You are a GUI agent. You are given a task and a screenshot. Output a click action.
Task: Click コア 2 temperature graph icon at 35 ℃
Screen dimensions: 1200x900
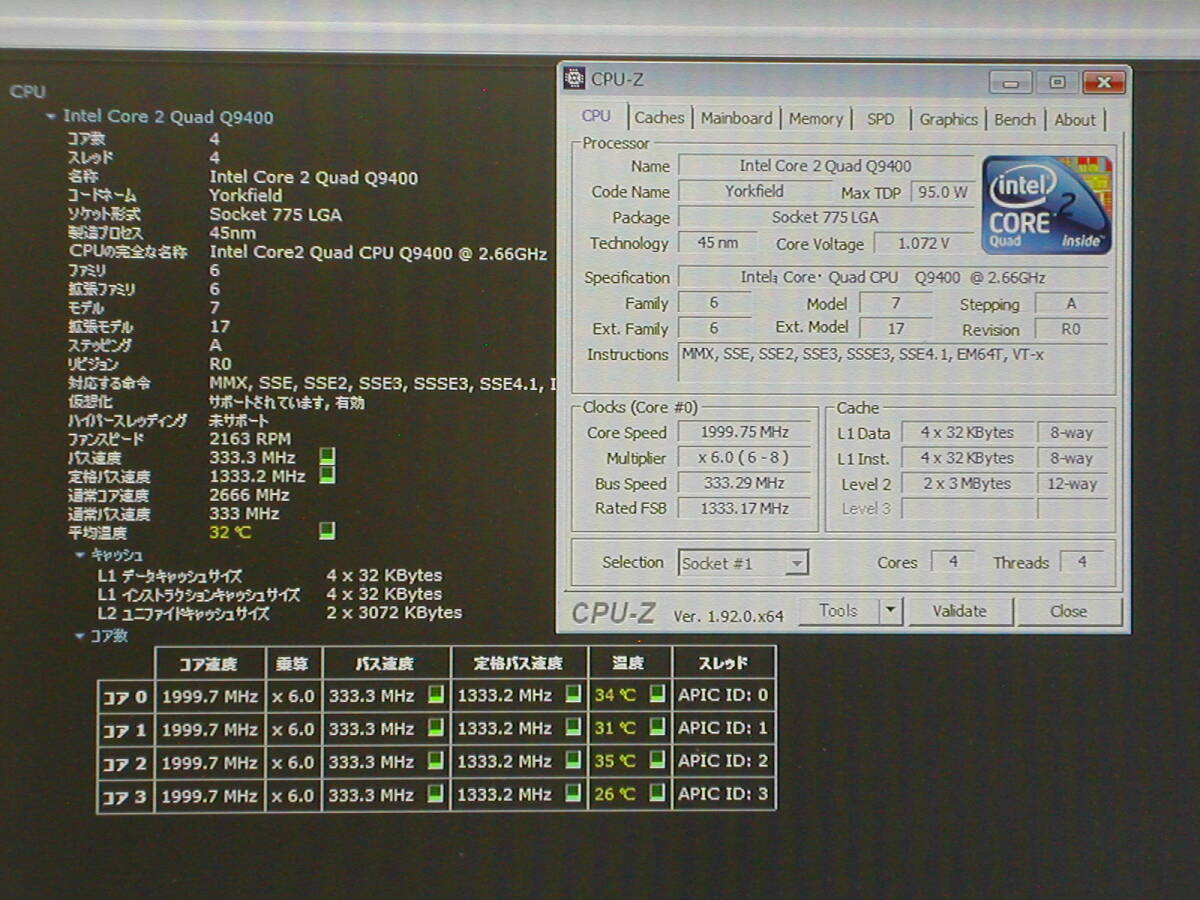click(657, 762)
